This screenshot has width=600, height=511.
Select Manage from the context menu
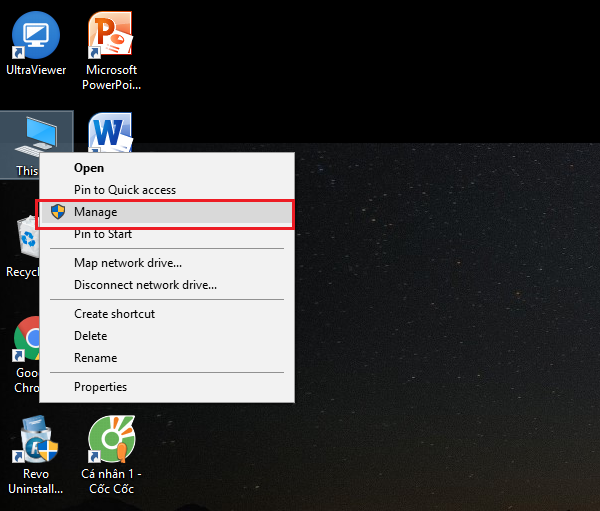point(167,212)
